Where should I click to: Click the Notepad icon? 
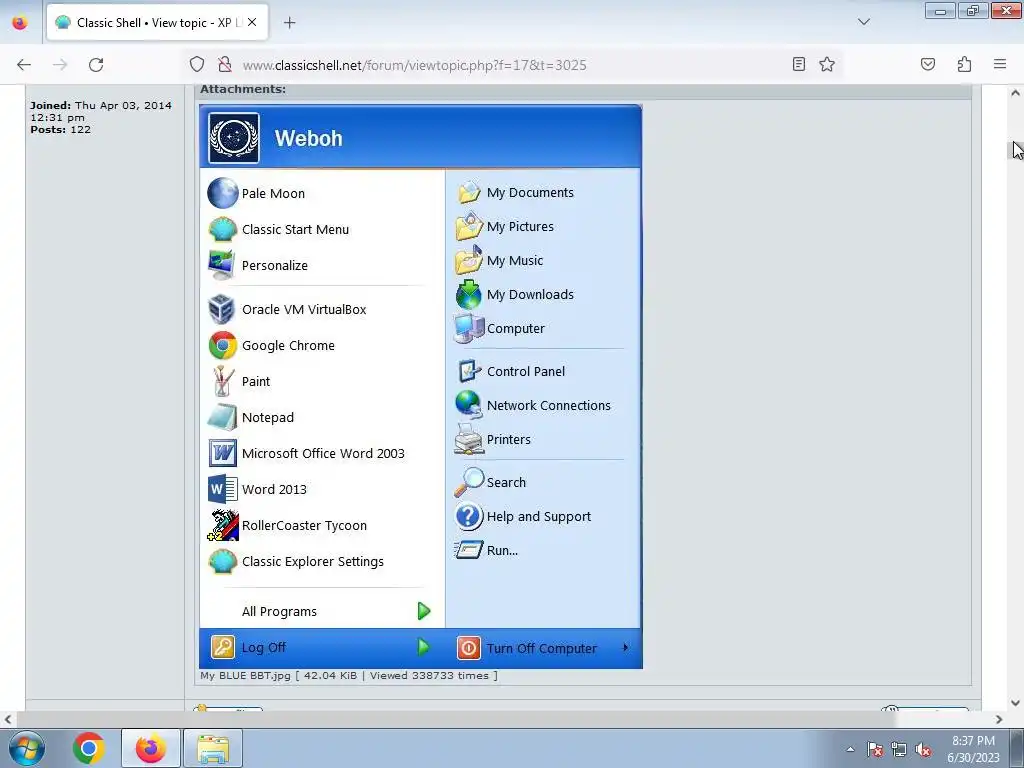pyautogui.click(x=222, y=417)
